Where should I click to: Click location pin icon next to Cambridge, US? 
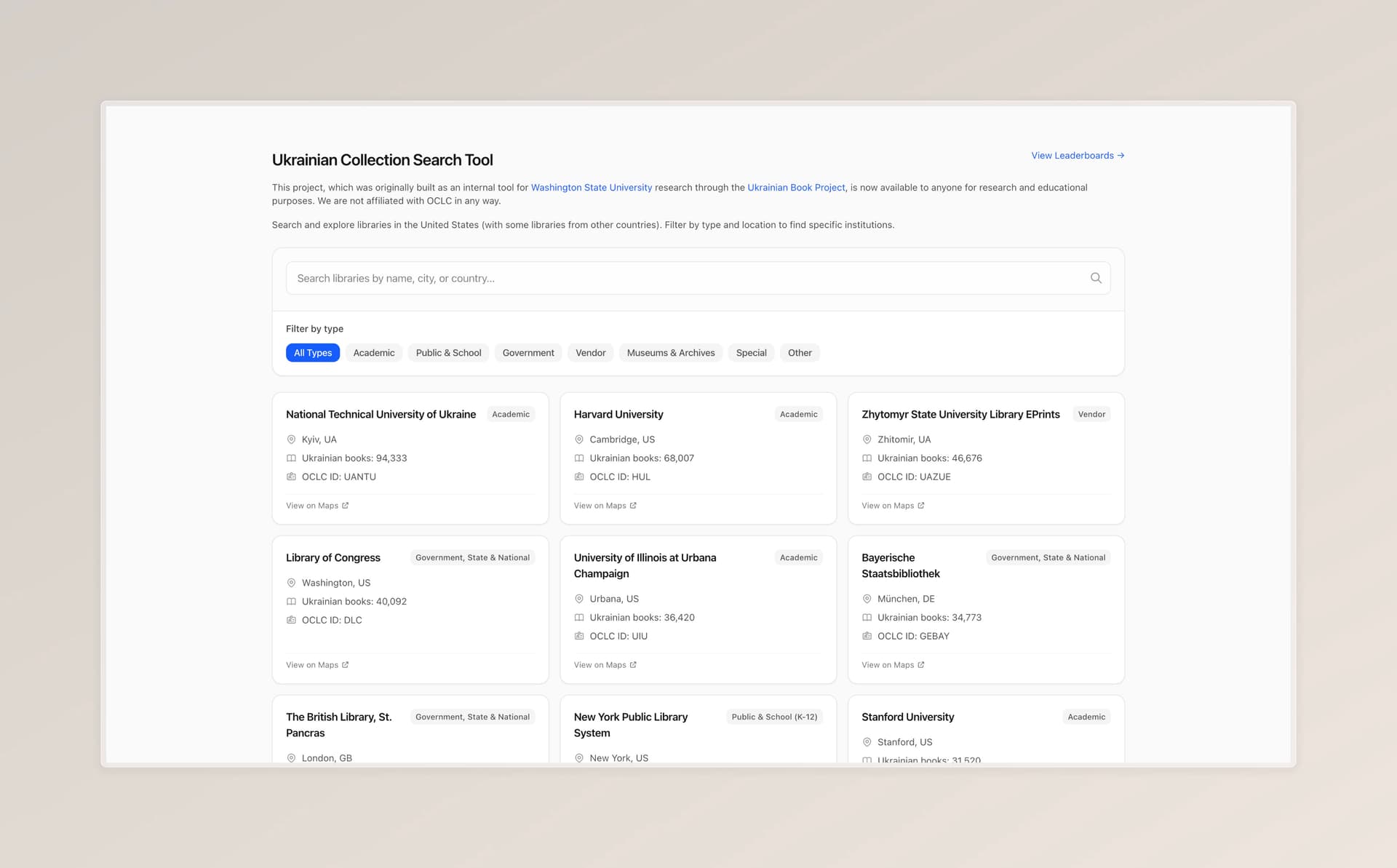[579, 439]
